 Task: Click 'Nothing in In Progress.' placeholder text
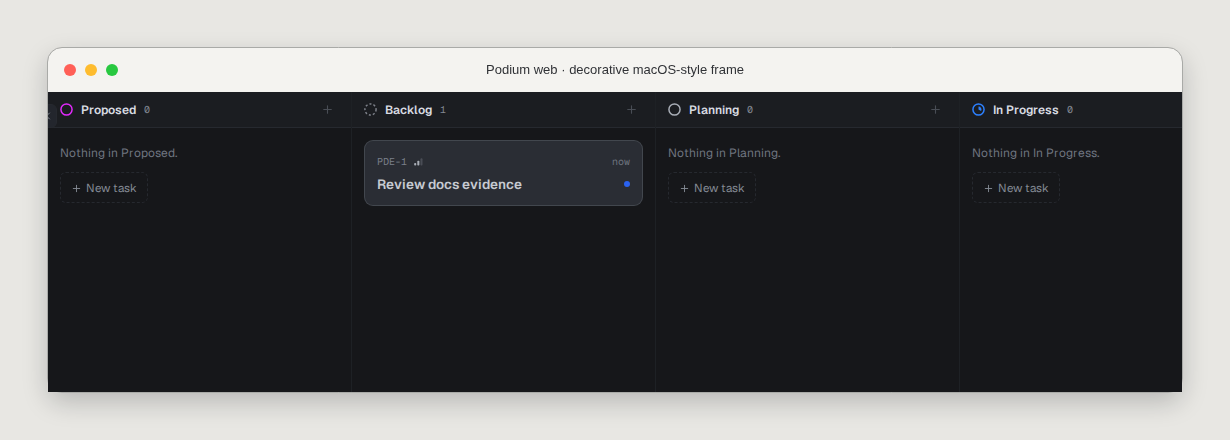(x=1036, y=153)
